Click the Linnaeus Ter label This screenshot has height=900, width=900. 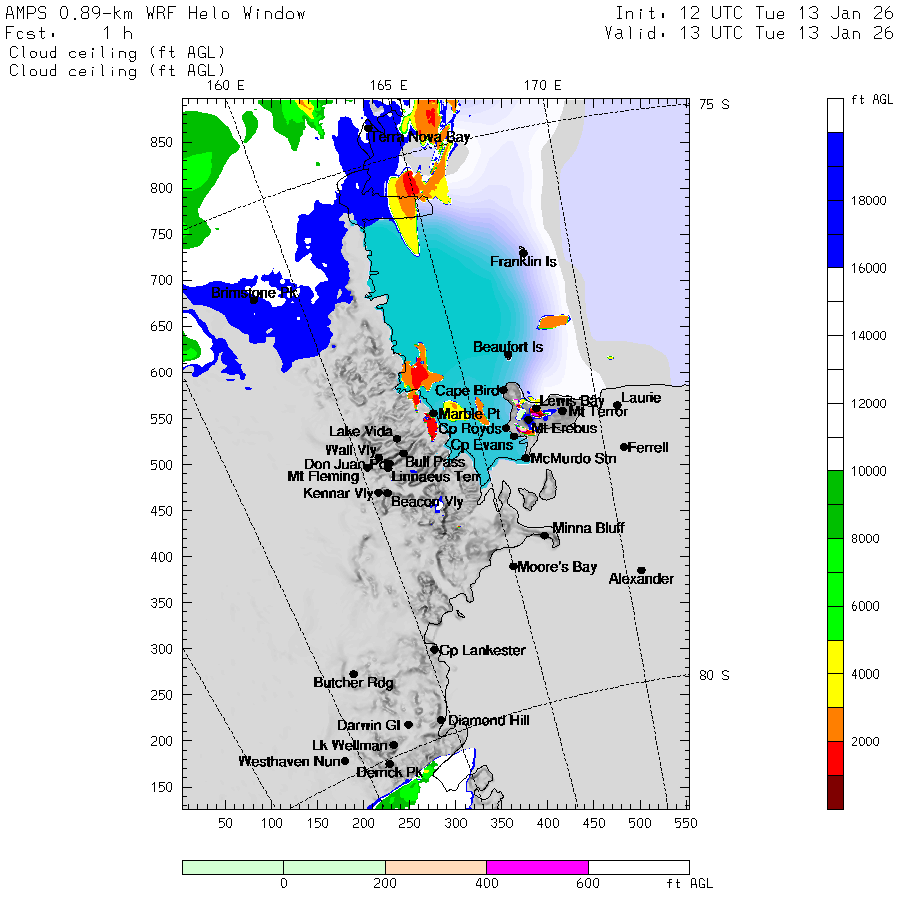pyautogui.click(x=436, y=477)
